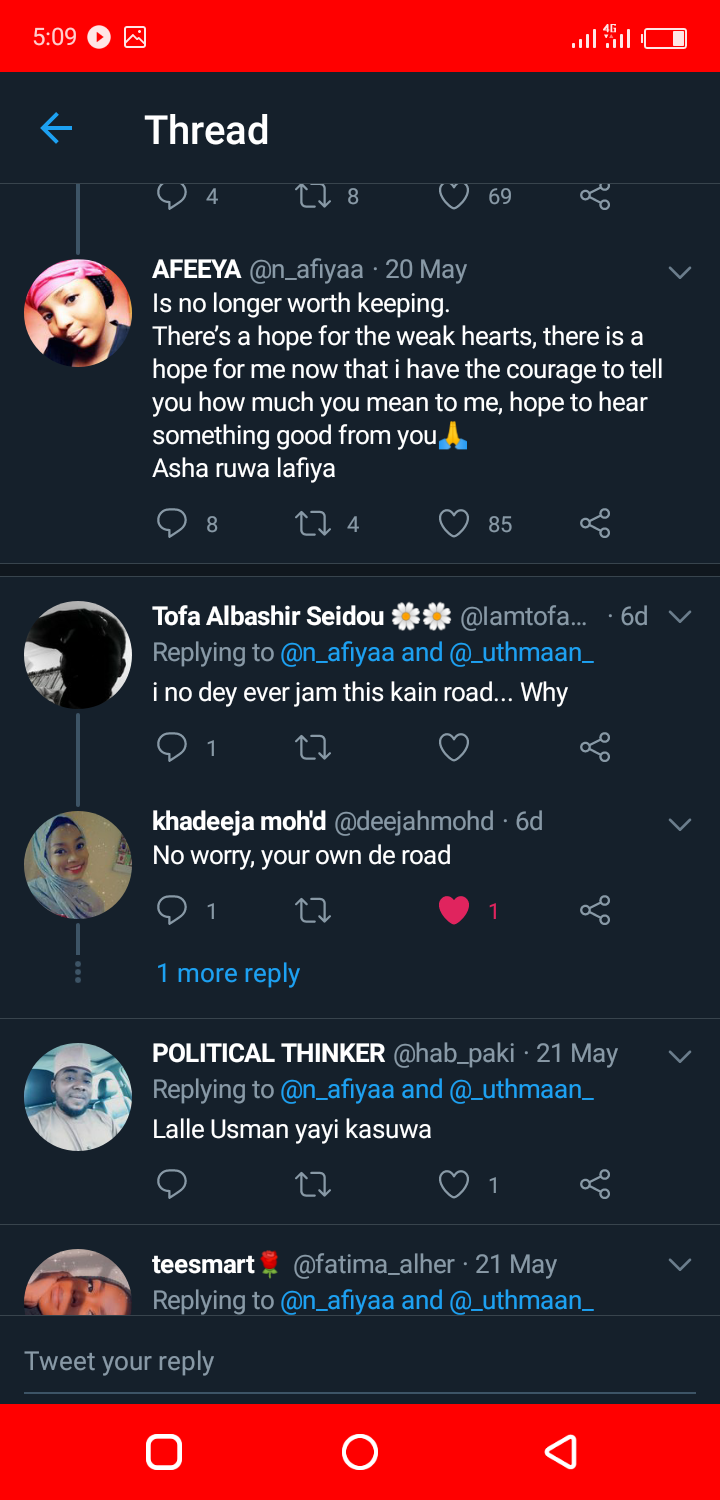Like AFEEYA's tweet with 85 likes
The height and width of the screenshot is (1500, 720).
click(454, 523)
